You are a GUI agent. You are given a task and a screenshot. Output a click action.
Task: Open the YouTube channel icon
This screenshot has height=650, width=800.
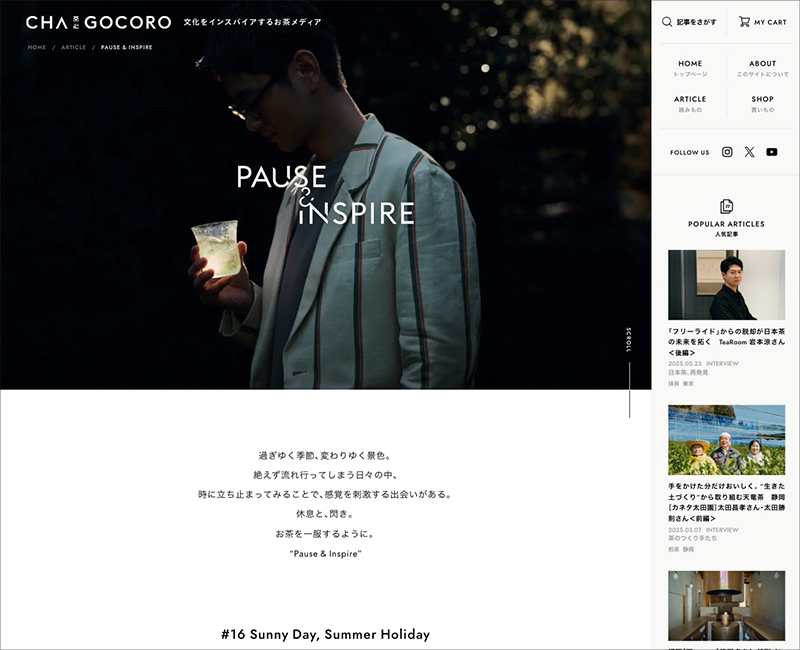pyautogui.click(x=771, y=152)
